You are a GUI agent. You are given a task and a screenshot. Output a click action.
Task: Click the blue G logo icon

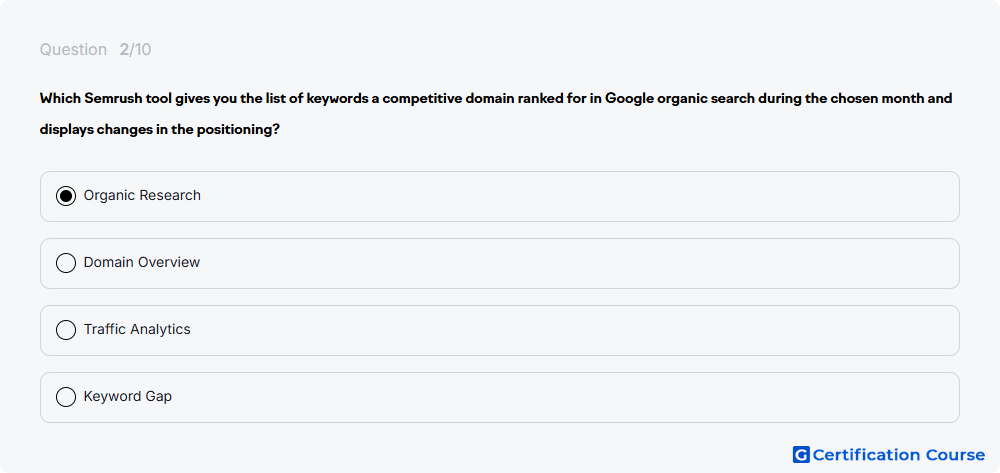[801, 455]
